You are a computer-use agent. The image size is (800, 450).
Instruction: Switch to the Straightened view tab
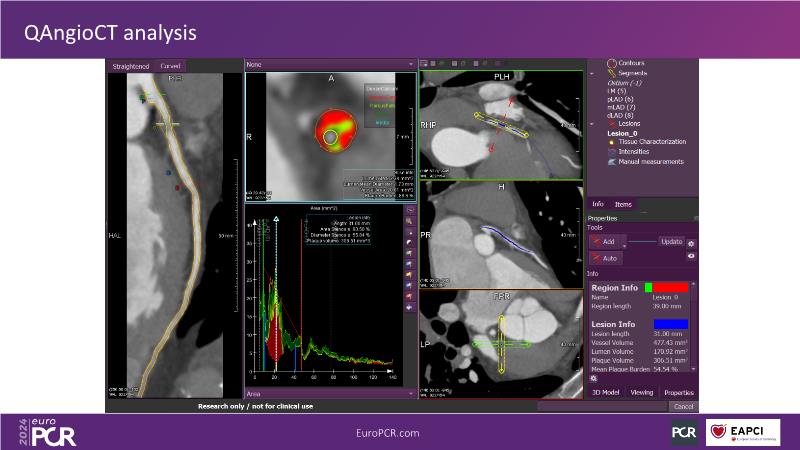click(x=130, y=66)
